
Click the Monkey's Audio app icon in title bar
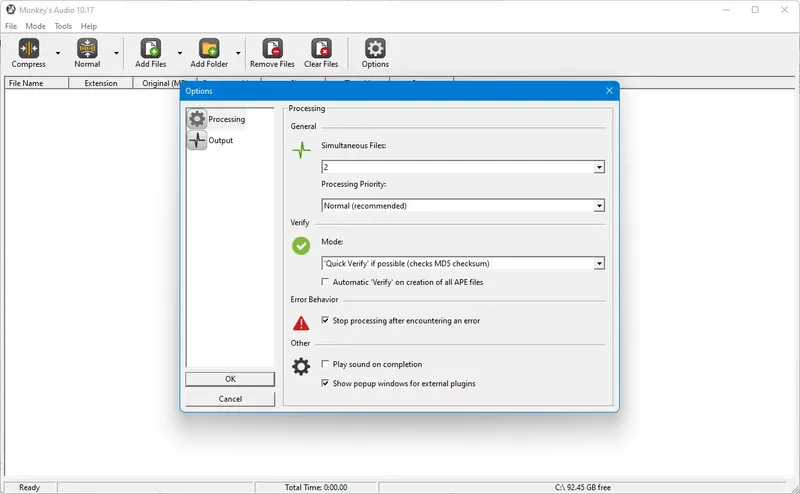click(x=11, y=10)
